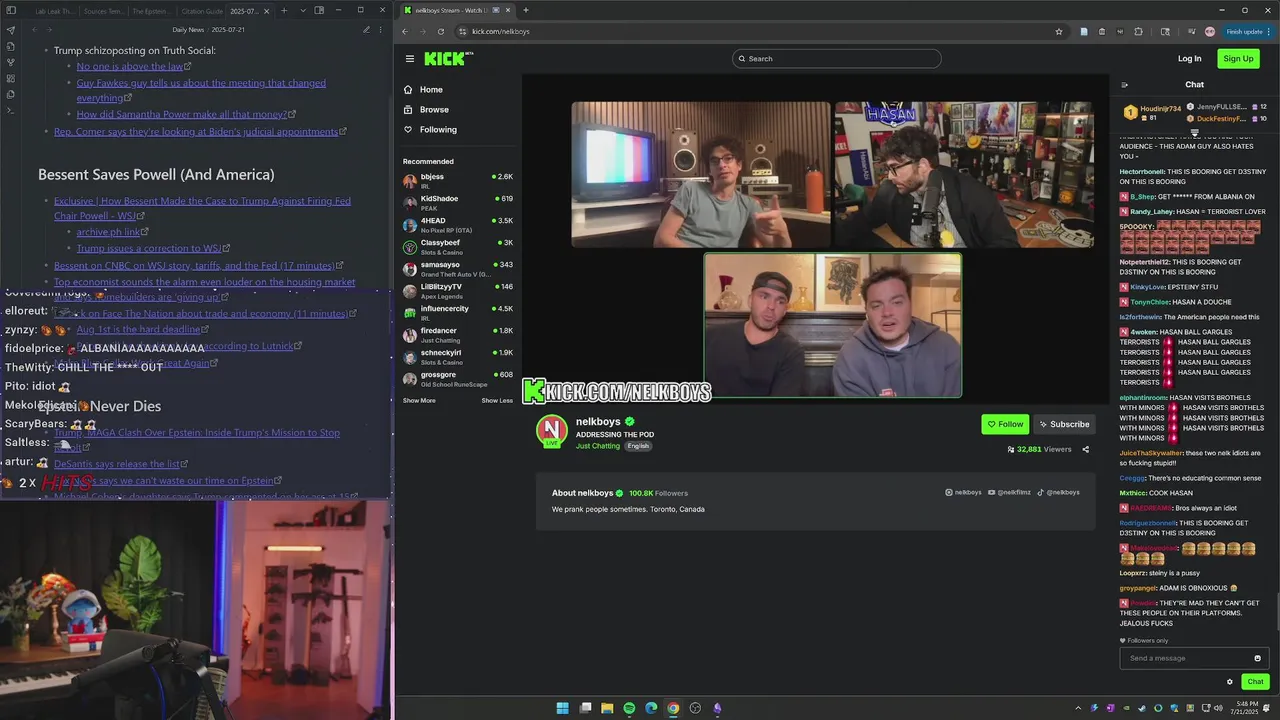This screenshot has width=1280, height=720.
Task: Open the @nelkfilmz YouTube link
Action: tap(1009, 492)
